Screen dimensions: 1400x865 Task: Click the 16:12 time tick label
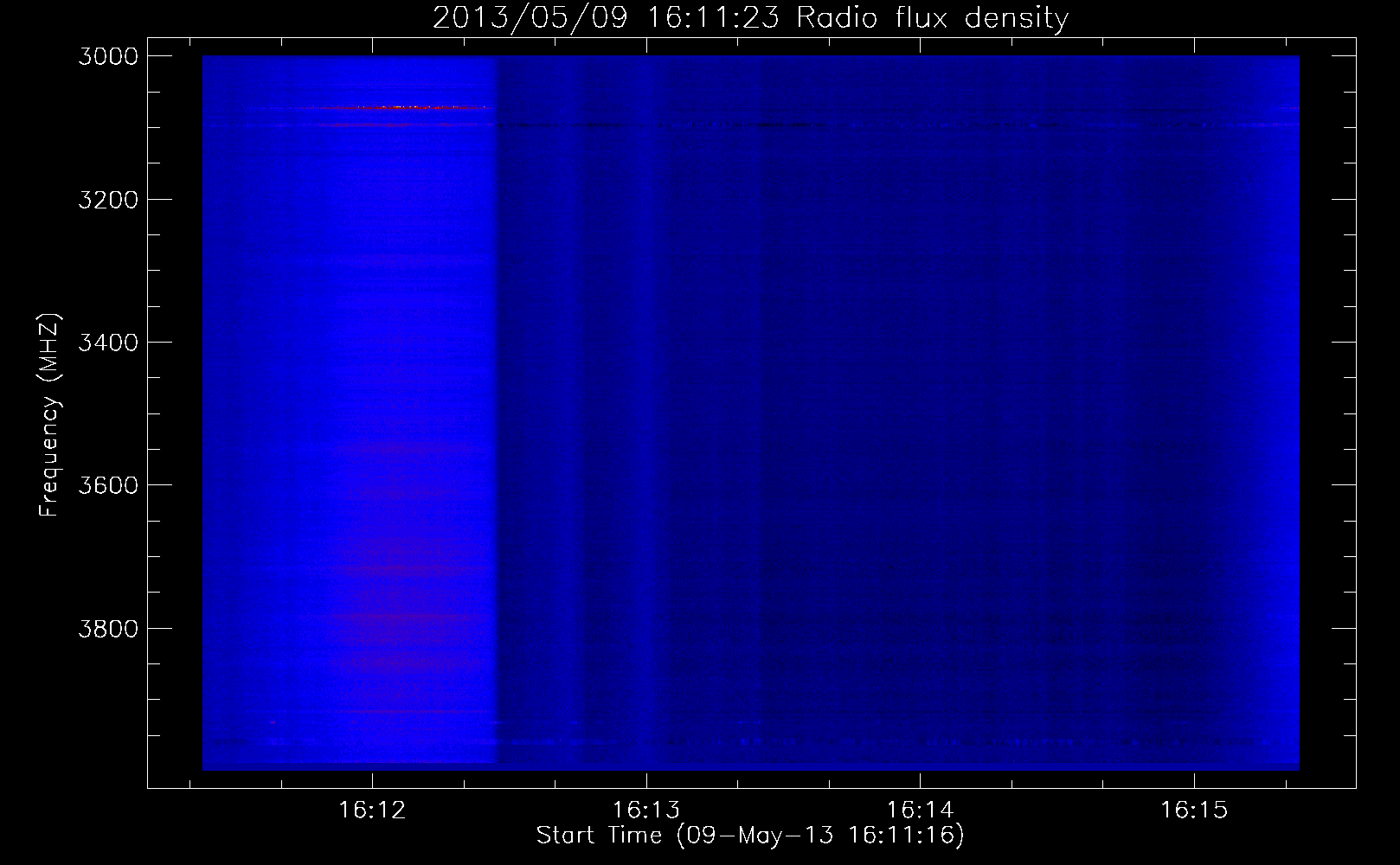[372, 811]
